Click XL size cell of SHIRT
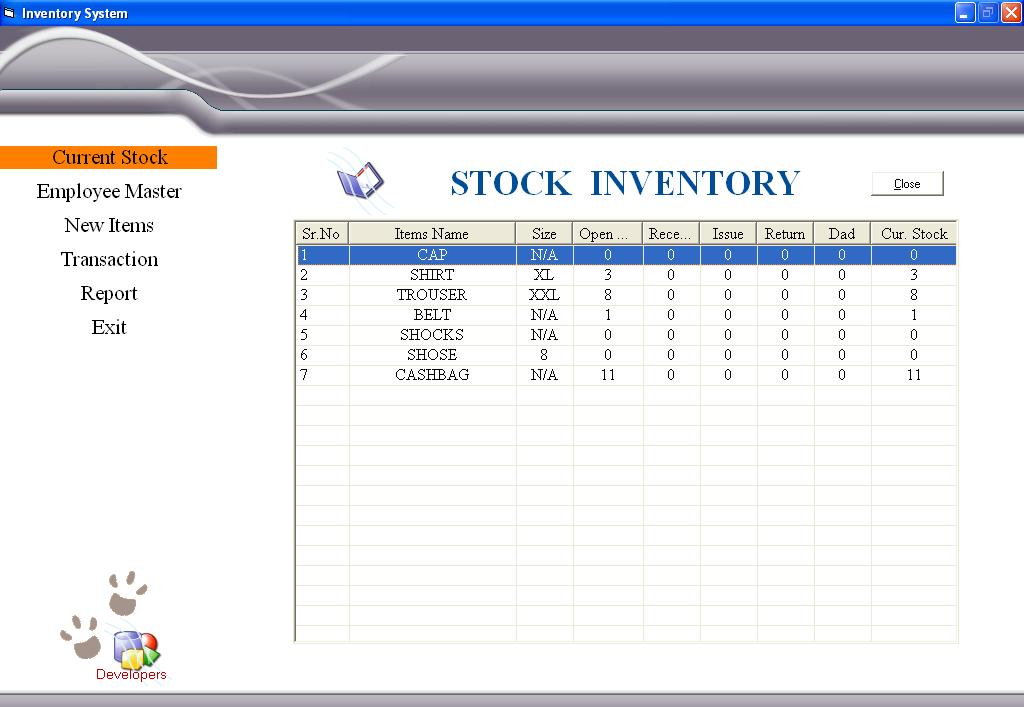 pos(544,275)
